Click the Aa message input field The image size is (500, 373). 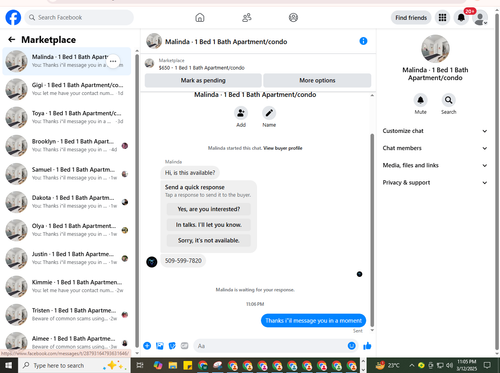click(276, 346)
